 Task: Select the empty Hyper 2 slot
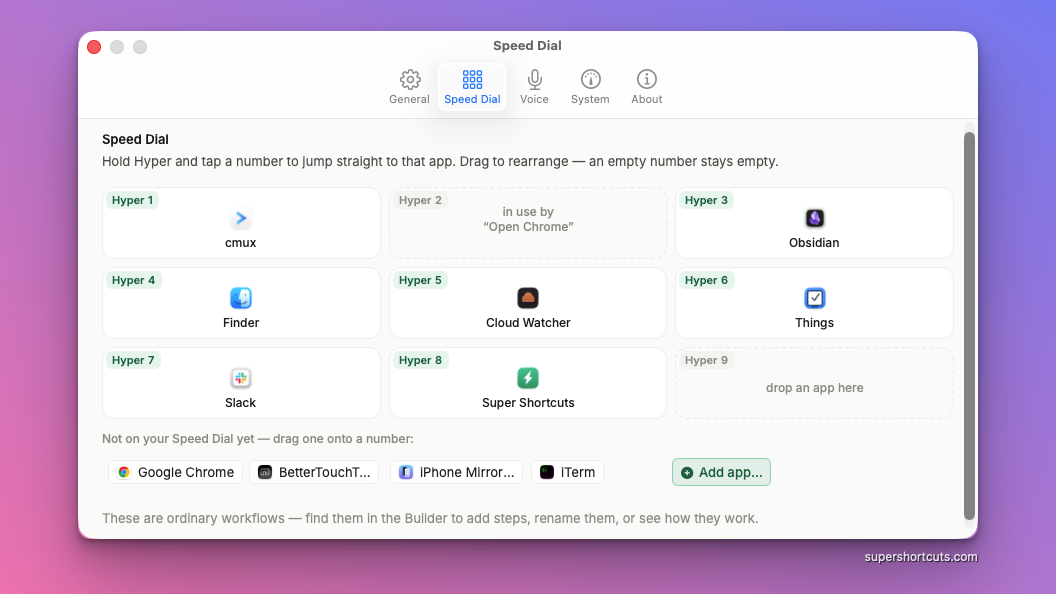click(x=528, y=223)
